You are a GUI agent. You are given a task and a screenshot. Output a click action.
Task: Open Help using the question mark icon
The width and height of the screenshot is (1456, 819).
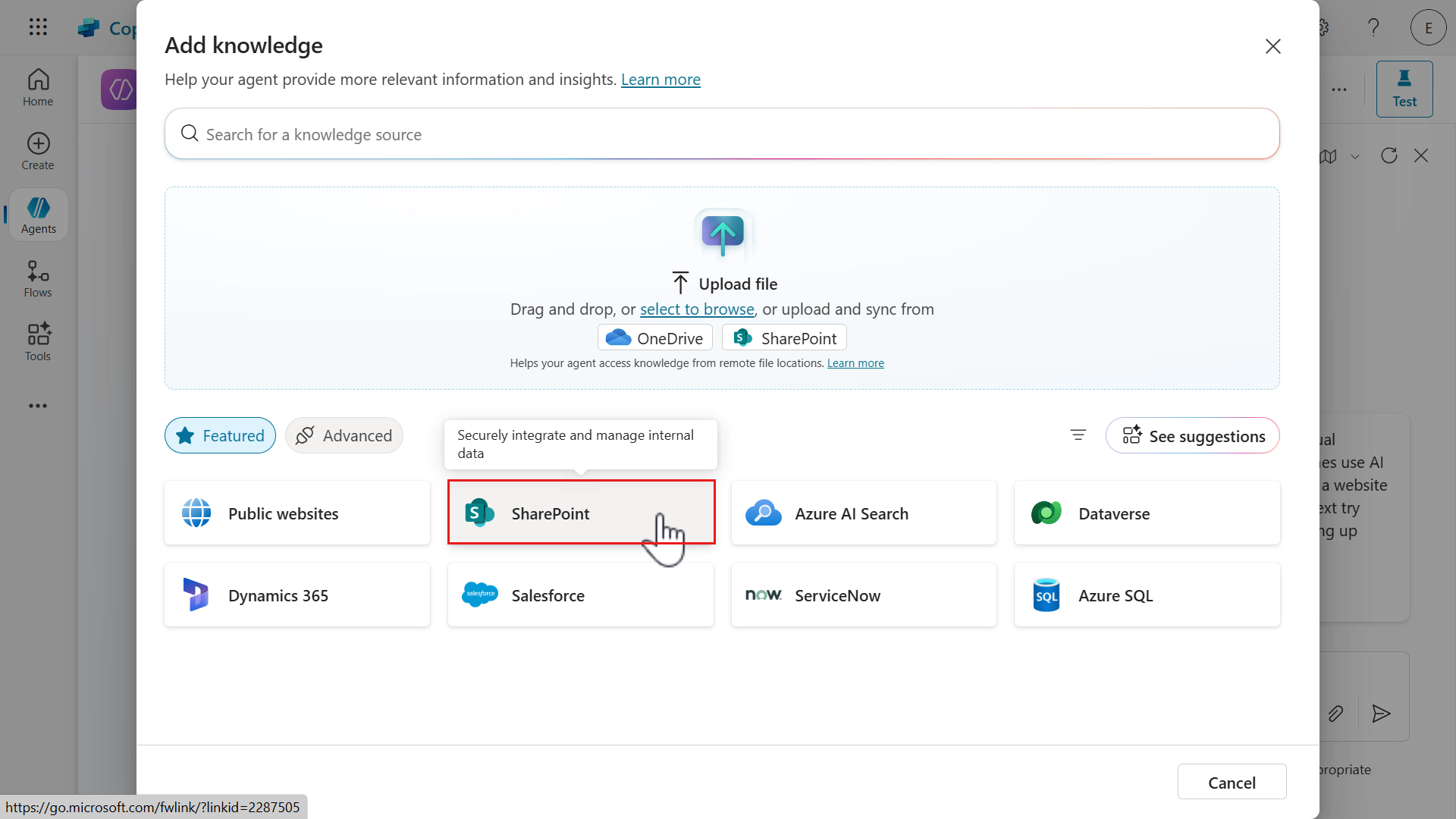click(x=1374, y=27)
